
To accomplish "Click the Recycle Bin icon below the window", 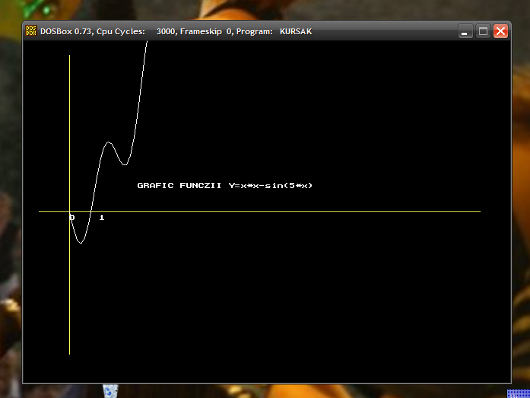I will pyautogui.click(x=111, y=391).
